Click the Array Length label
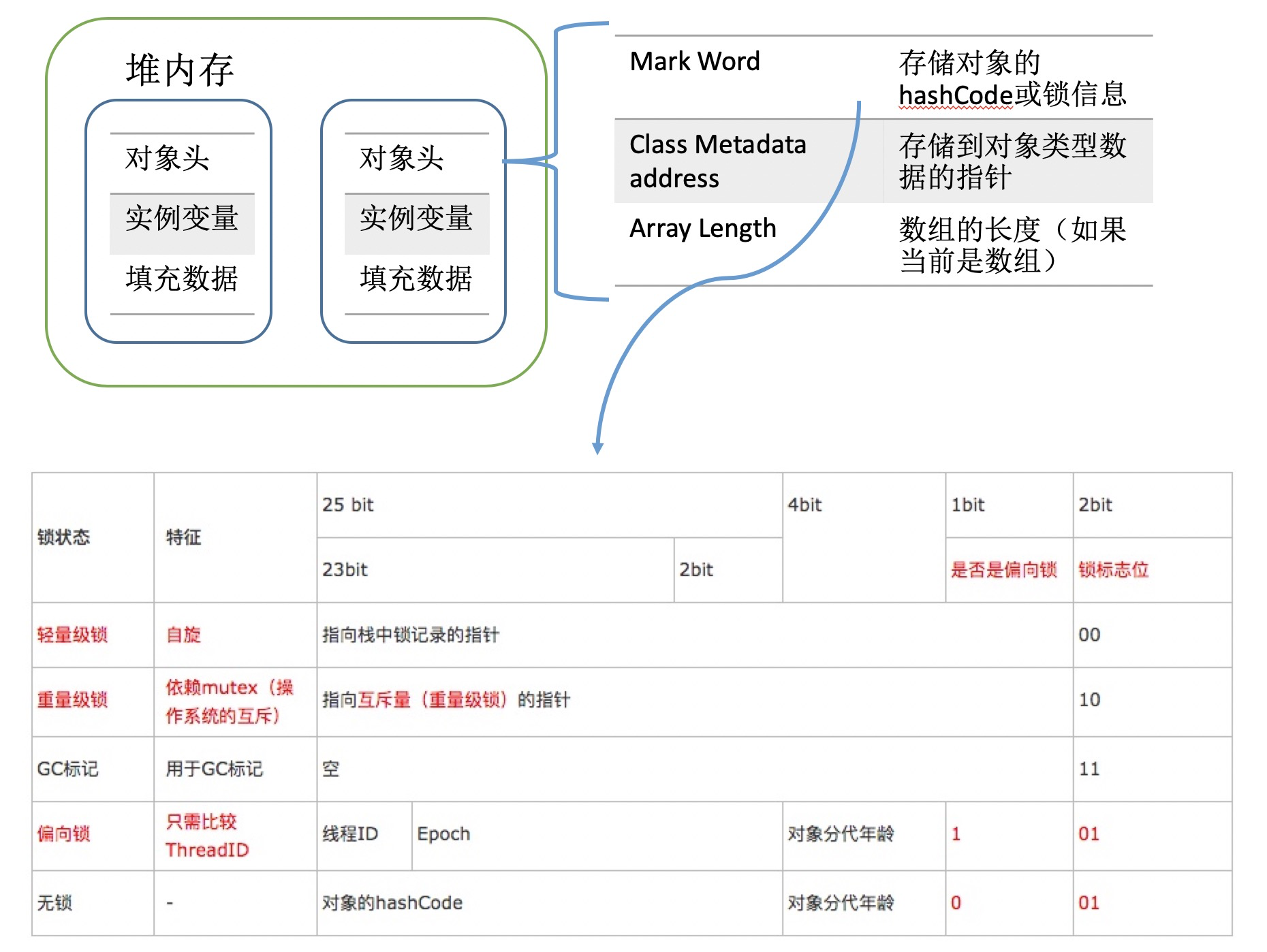 point(702,229)
